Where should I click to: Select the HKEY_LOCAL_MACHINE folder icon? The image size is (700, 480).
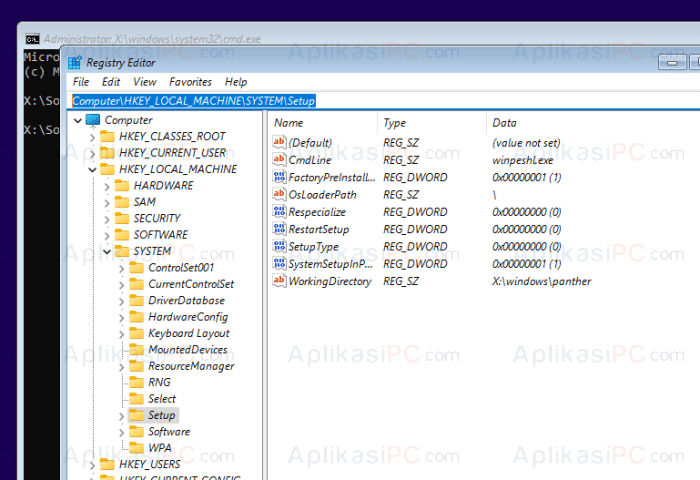(x=107, y=169)
